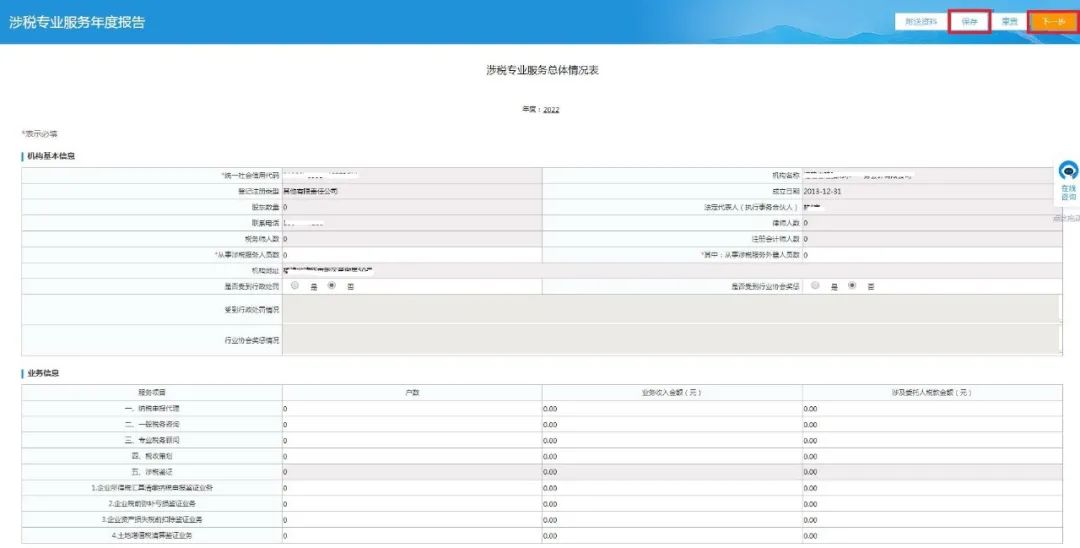Viewport: 1080px width, 548px height.
Task: Click 业务收入金额 cell for 税收策划 row
Action: coord(672,456)
